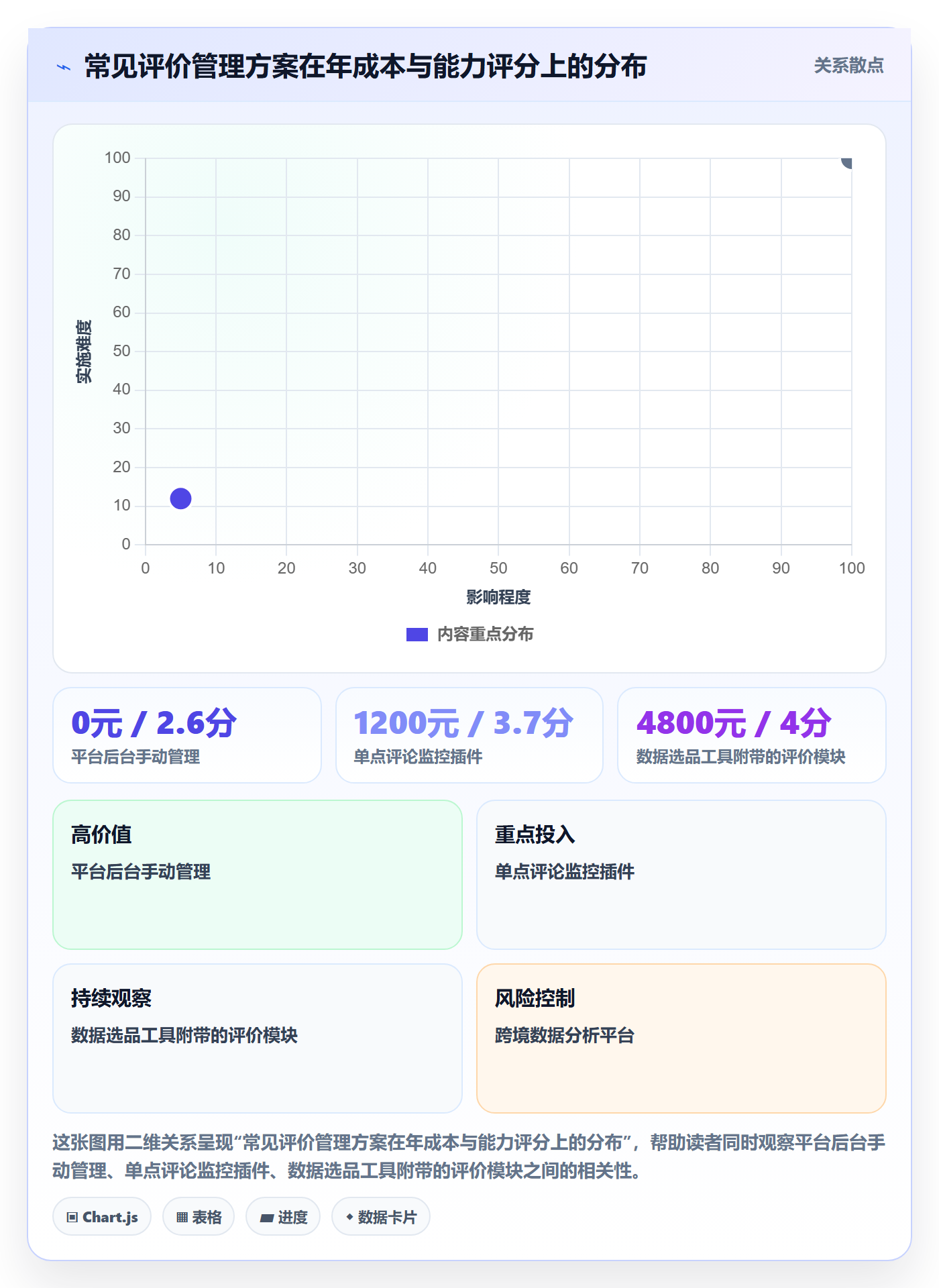Click the Chart.js tag chip

[102, 1217]
